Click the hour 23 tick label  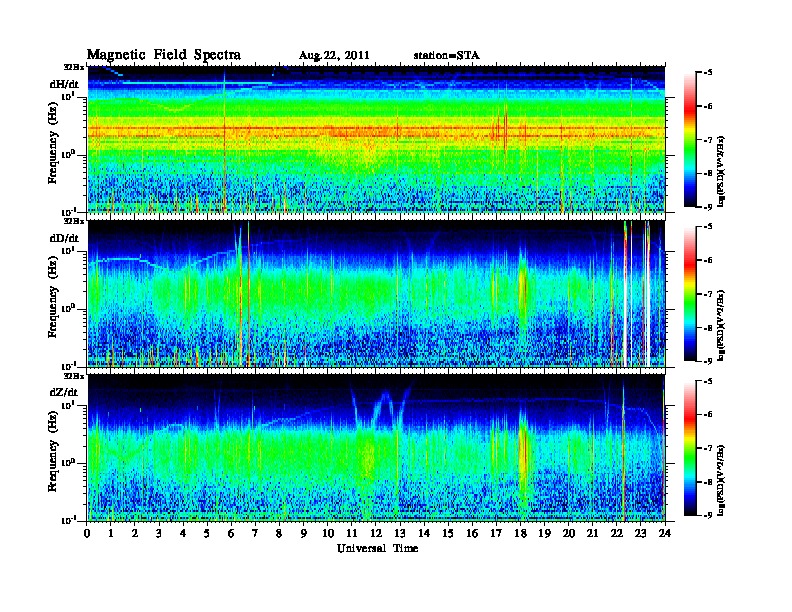coord(640,533)
